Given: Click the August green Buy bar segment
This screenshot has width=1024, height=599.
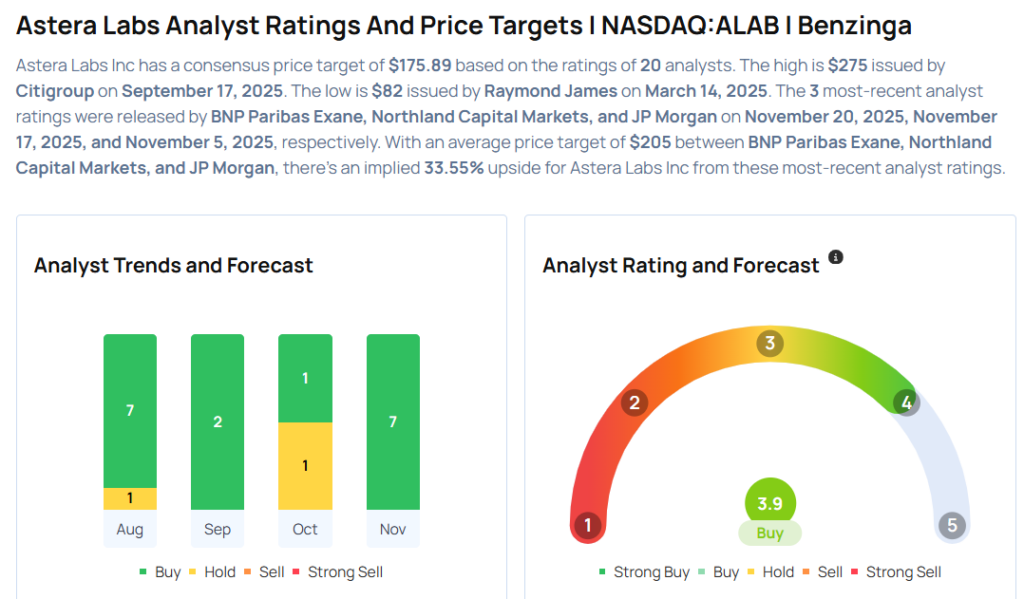Looking at the screenshot, I should tap(130, 411).
